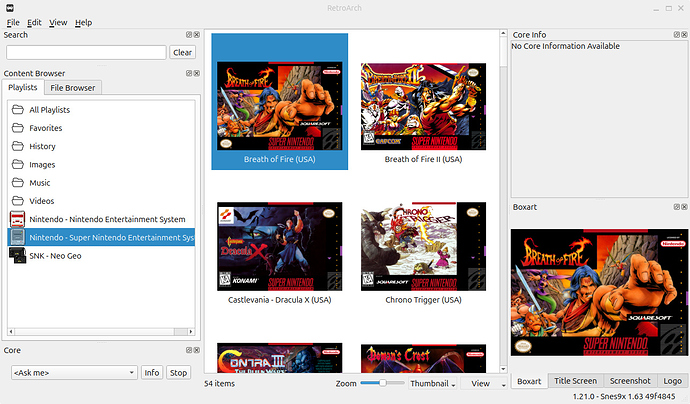The height and width of the screenshot is (404, 690).
Task: Select the All Playlists folder icon
Action: point(18,110)
